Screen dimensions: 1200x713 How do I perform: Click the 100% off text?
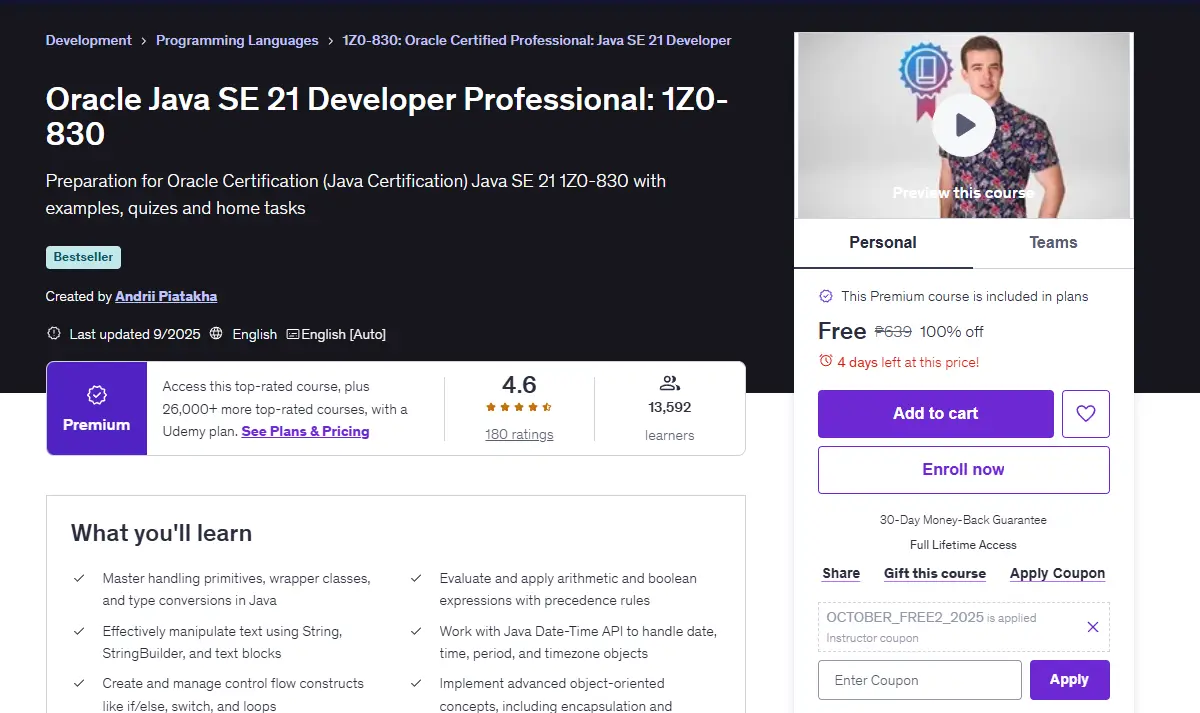[952, 332]
